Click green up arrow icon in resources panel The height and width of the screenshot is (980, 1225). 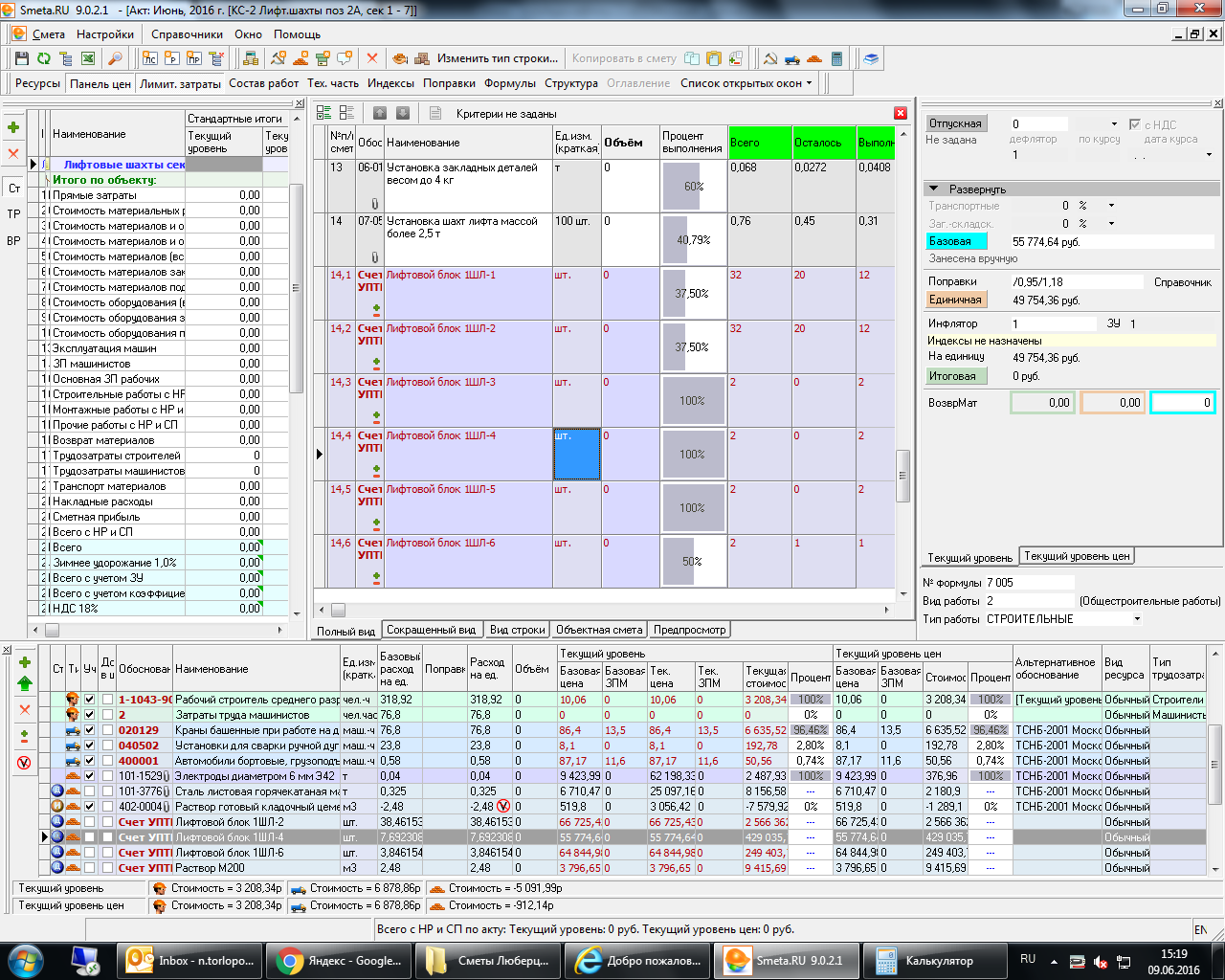(x=25, y=683)
